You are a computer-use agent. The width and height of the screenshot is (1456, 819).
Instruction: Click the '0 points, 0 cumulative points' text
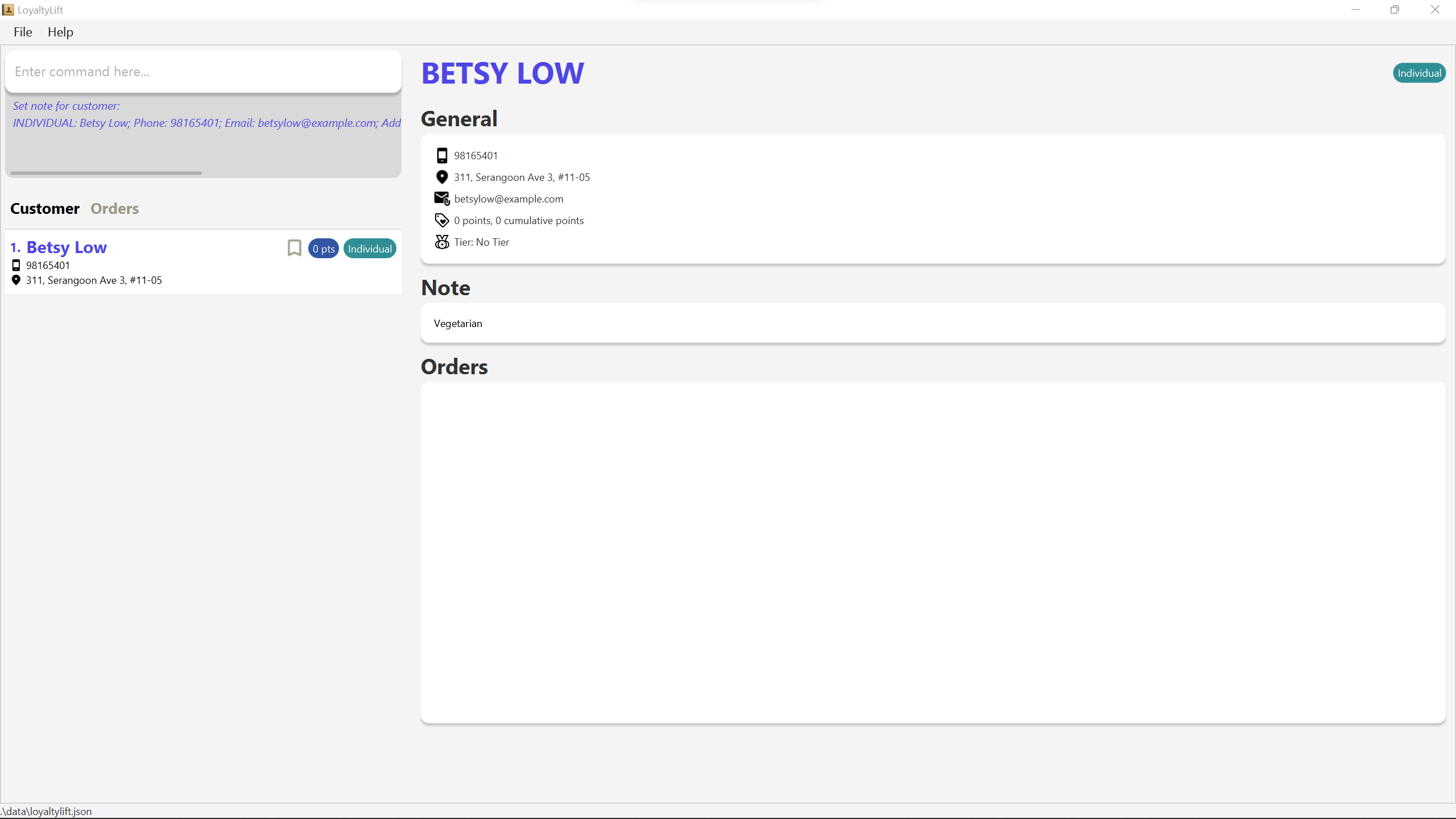pyautogui.click(x=519, y=221)
